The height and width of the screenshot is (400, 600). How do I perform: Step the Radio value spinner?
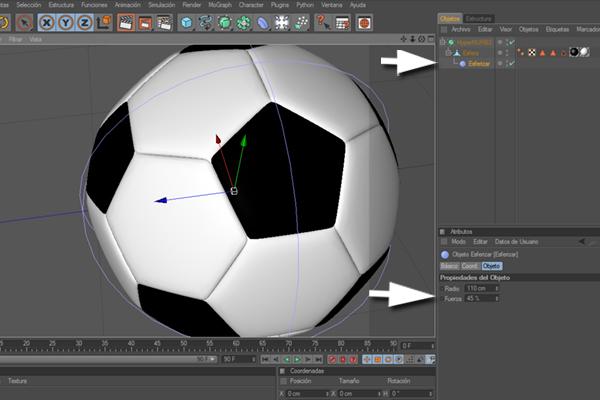pos(497,288)
